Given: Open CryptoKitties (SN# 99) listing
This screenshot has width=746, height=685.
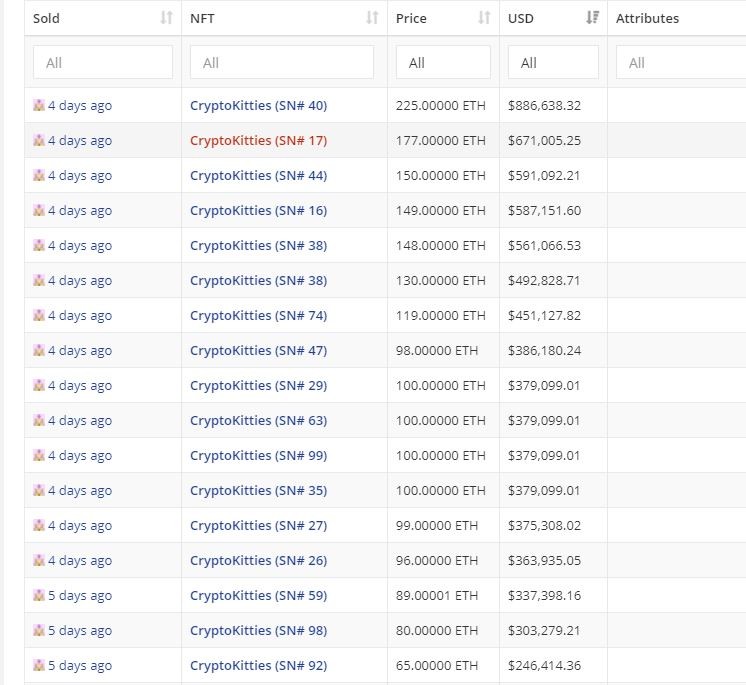Looking at the screenshot, I should [258, 455].
